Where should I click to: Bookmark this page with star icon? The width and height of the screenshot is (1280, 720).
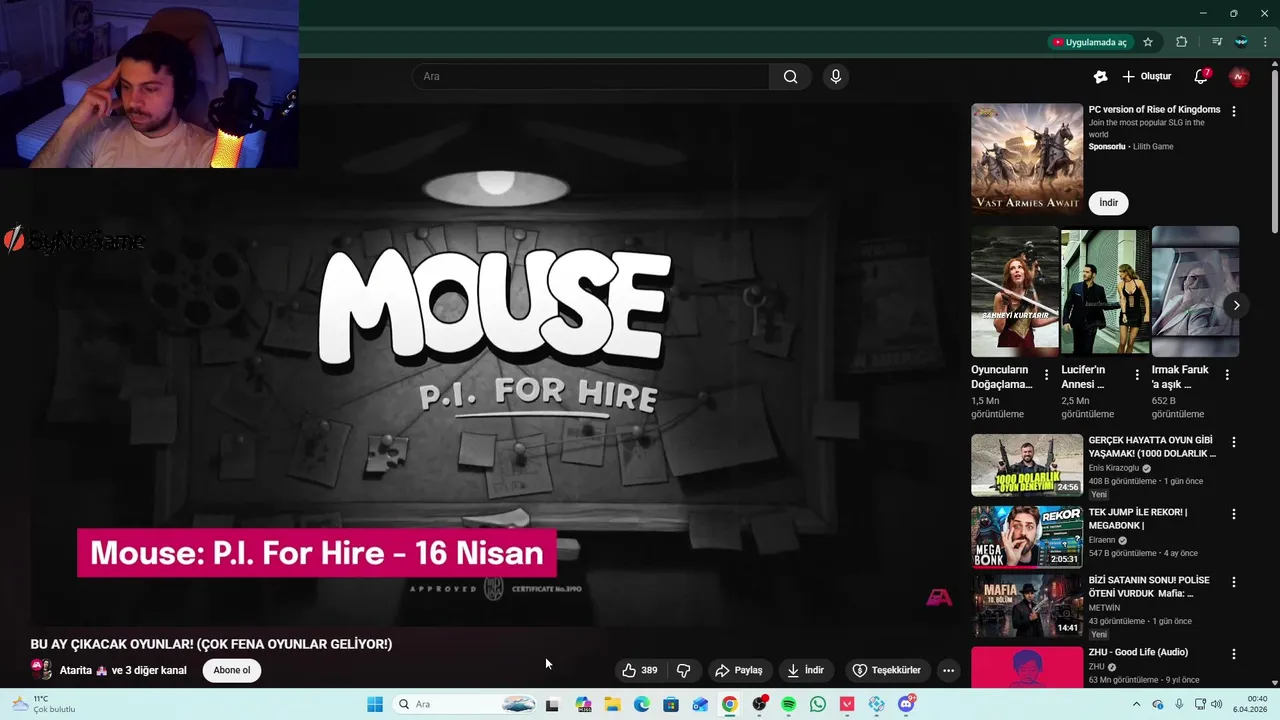1148,42
